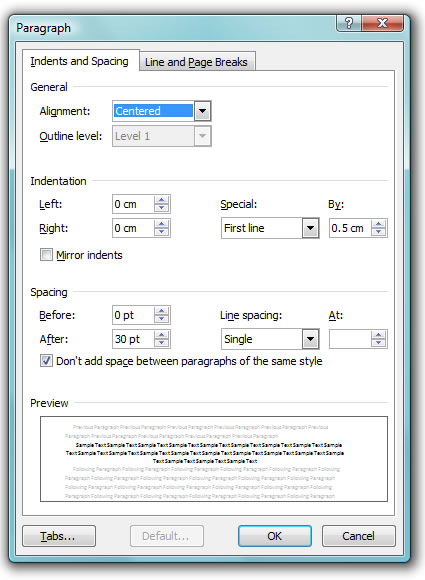Open the Tabs... dialog button

coord(59,536)
